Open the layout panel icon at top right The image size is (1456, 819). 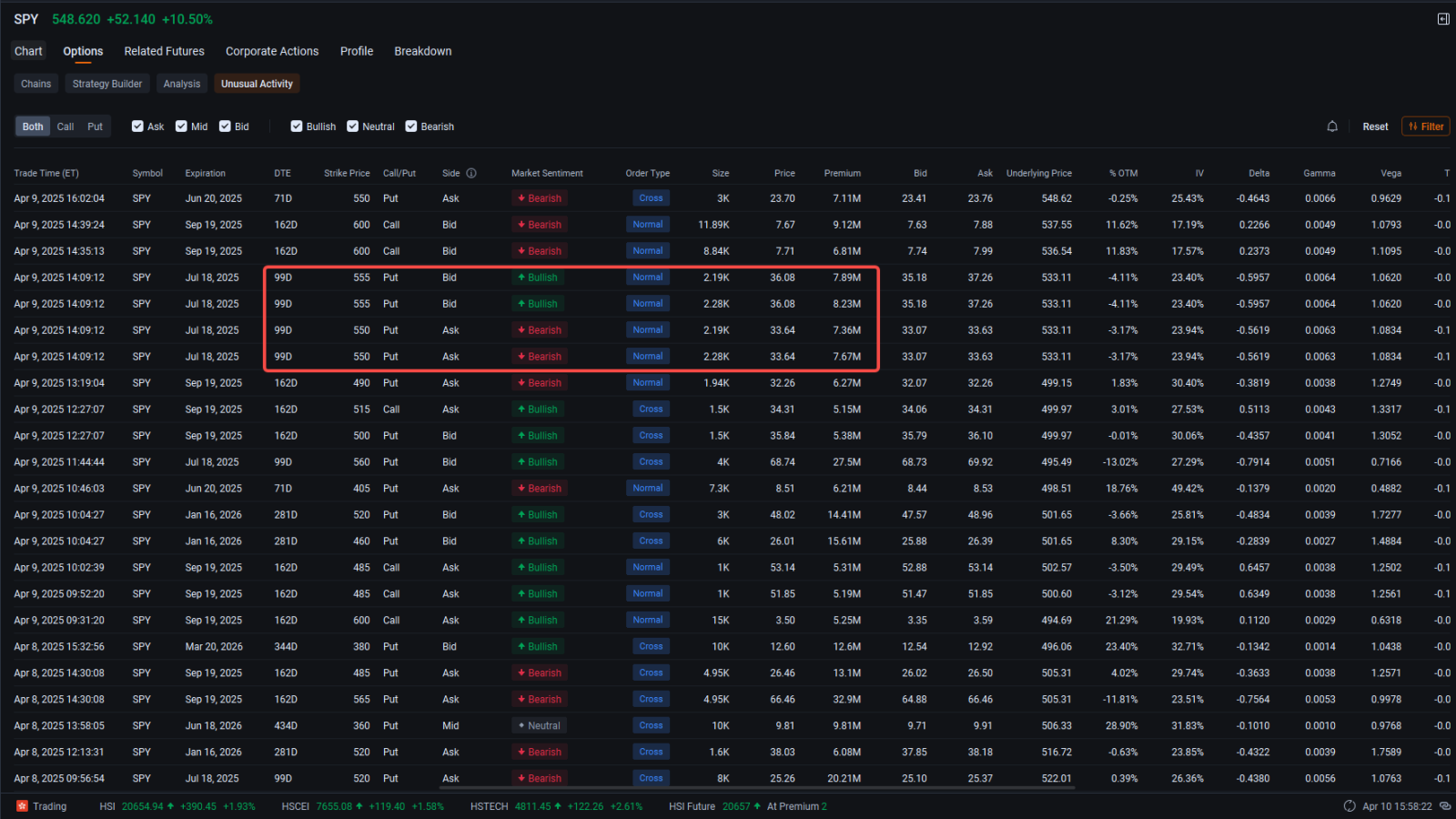[x=1443, y=19]
